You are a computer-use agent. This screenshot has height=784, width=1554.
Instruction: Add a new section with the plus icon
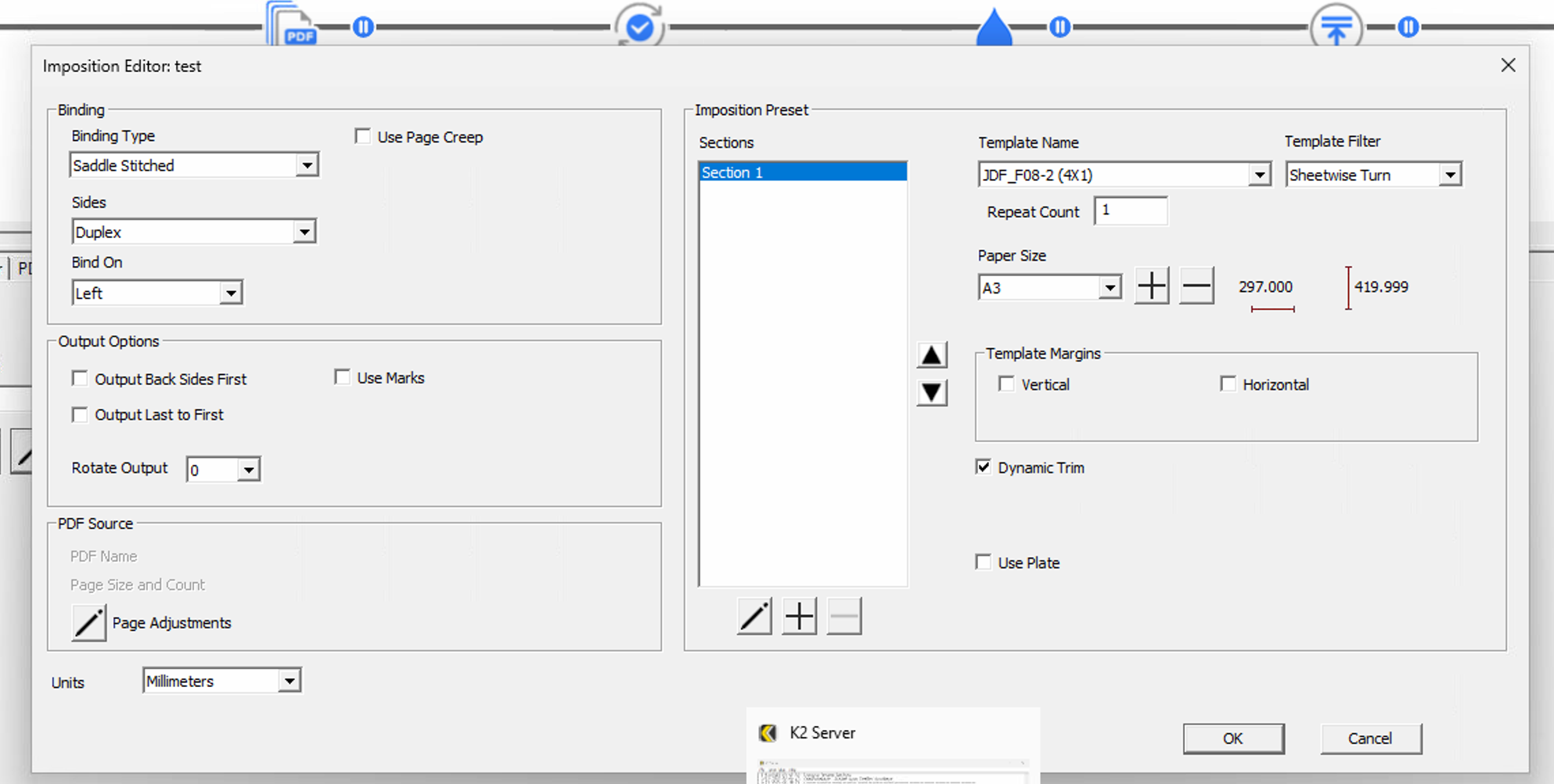coord(799,617)
